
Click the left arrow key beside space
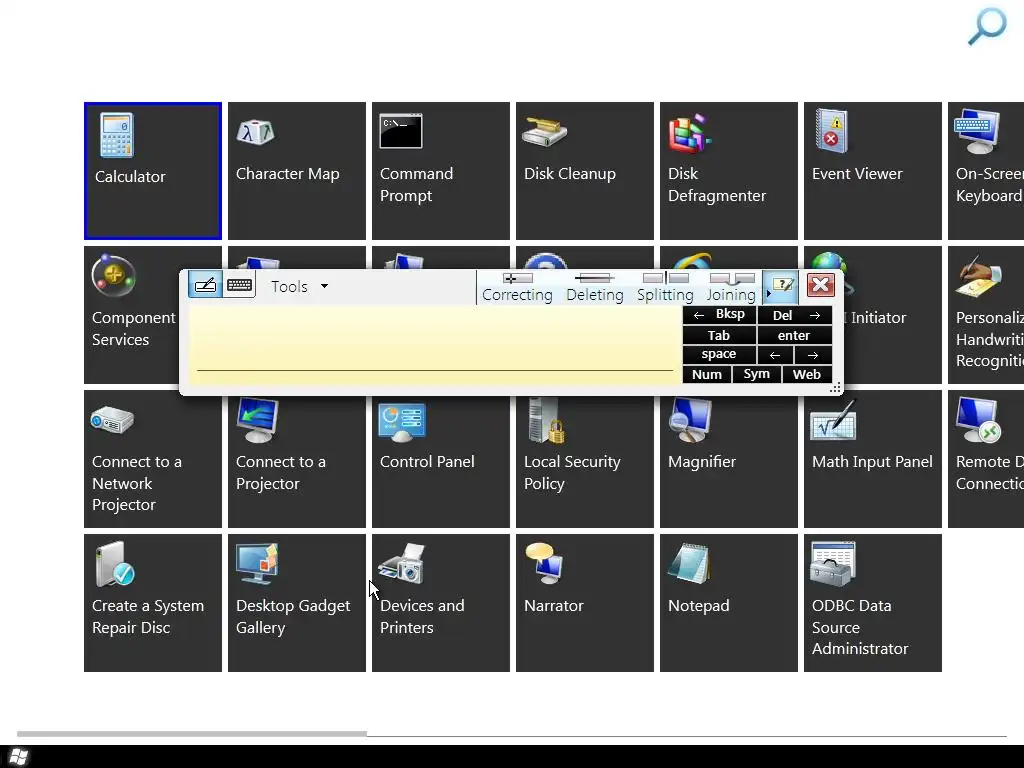776,355
